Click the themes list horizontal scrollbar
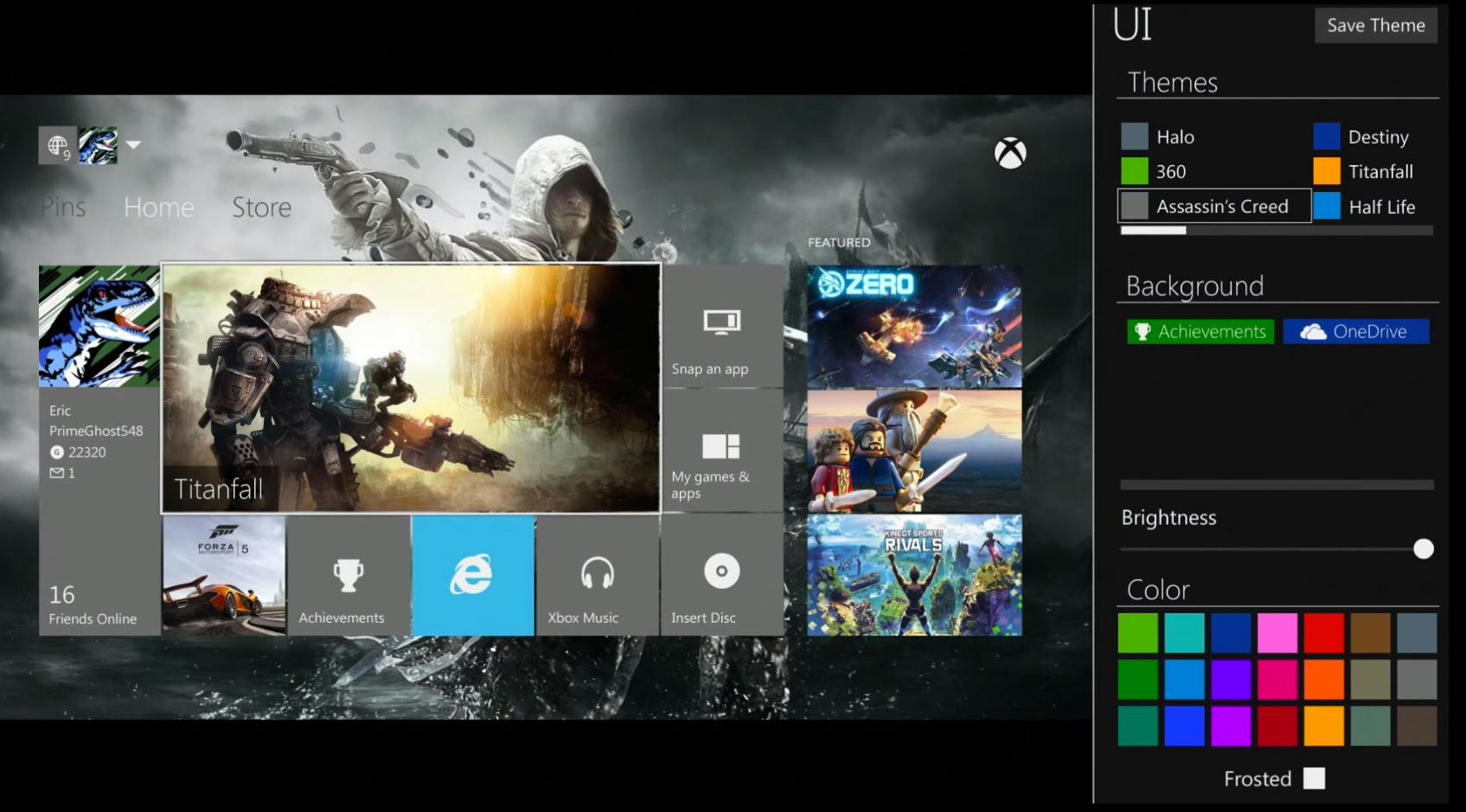This screenshot has width=1466, height=812. point(1277,230)
